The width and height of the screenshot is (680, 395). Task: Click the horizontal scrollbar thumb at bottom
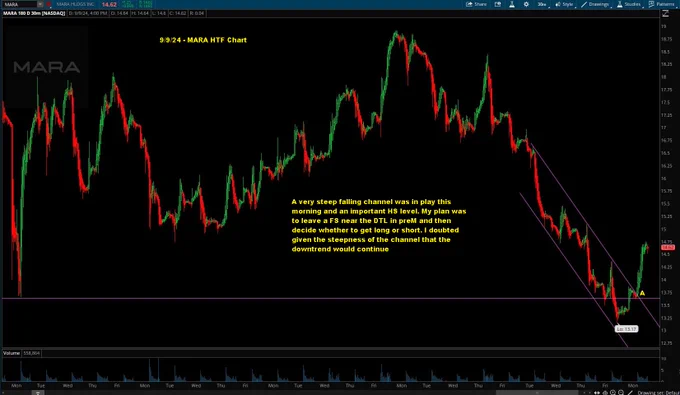(537, 392)
